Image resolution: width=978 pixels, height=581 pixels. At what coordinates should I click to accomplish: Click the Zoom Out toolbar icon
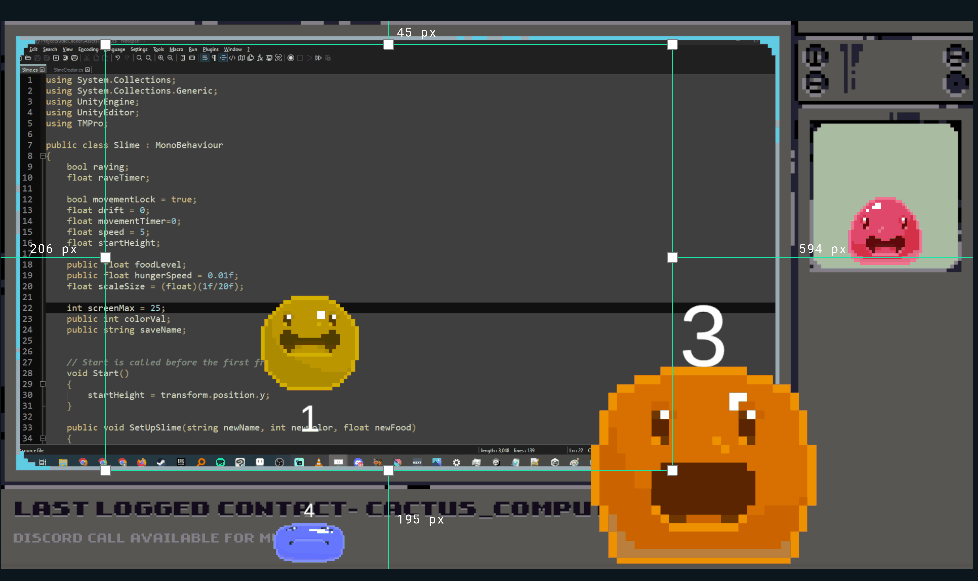(172, 58)
